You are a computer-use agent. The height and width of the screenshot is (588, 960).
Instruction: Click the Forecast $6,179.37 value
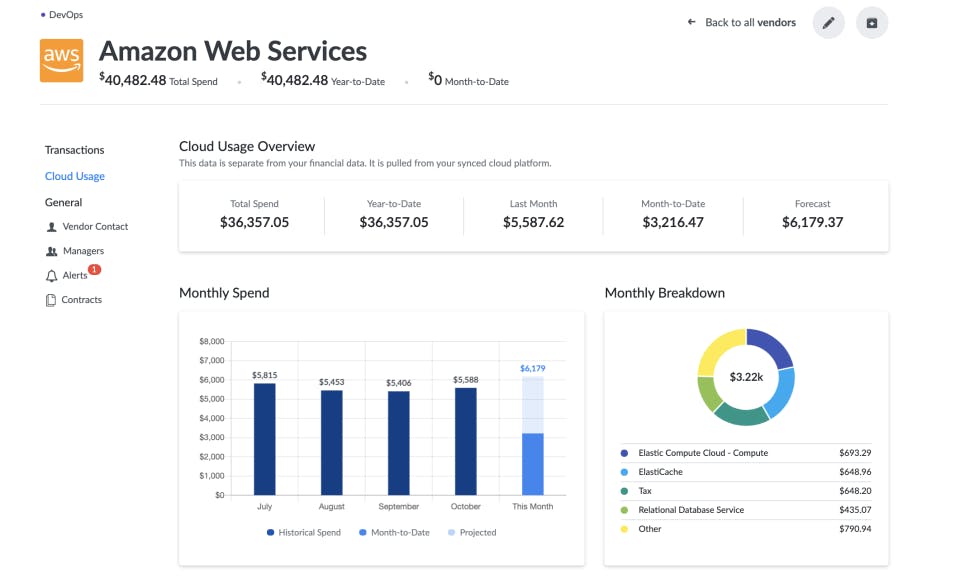tap(812, 222)
